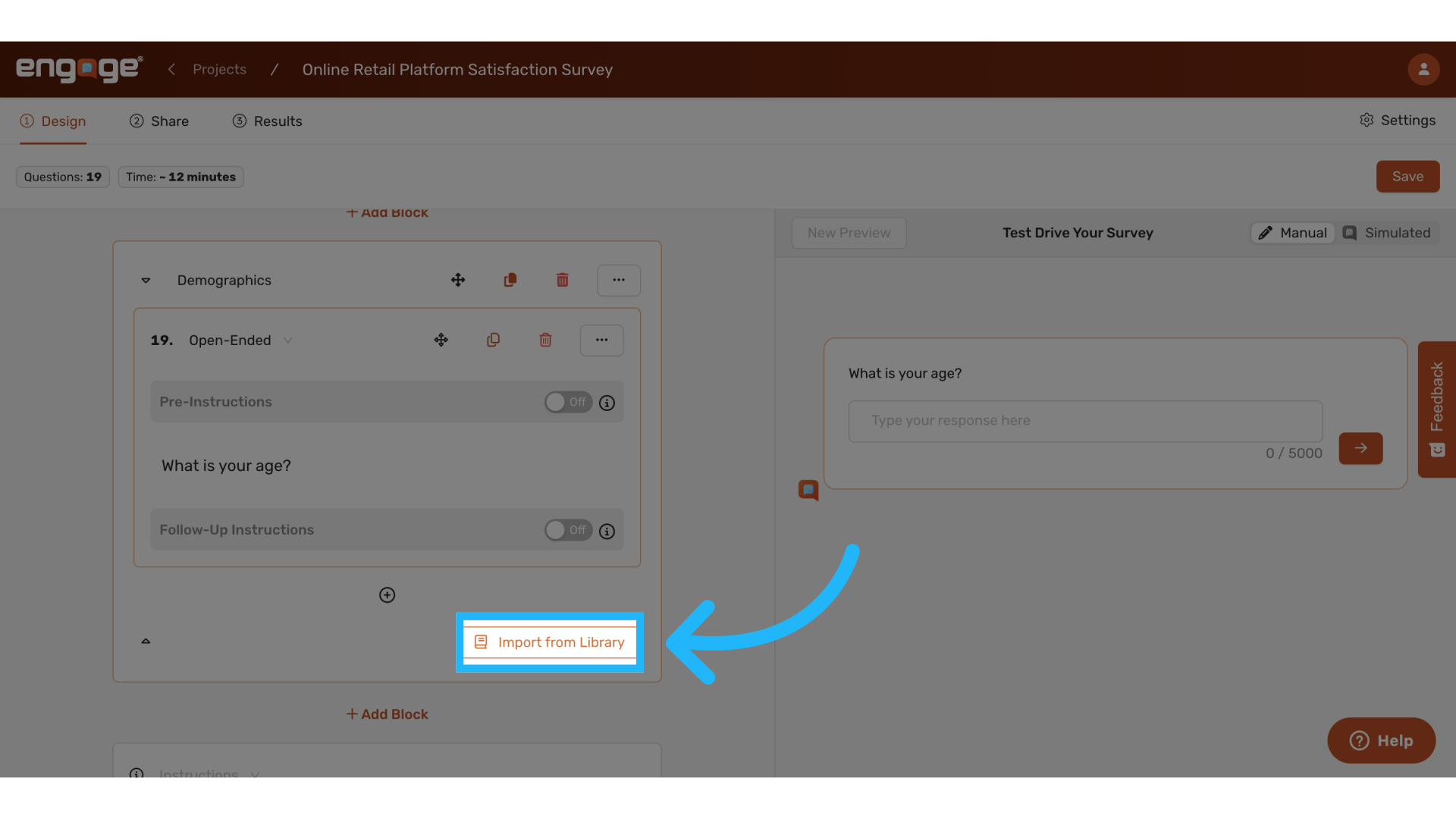
Task: Expand the Instructions type dropdown
Action: [209, 773]
